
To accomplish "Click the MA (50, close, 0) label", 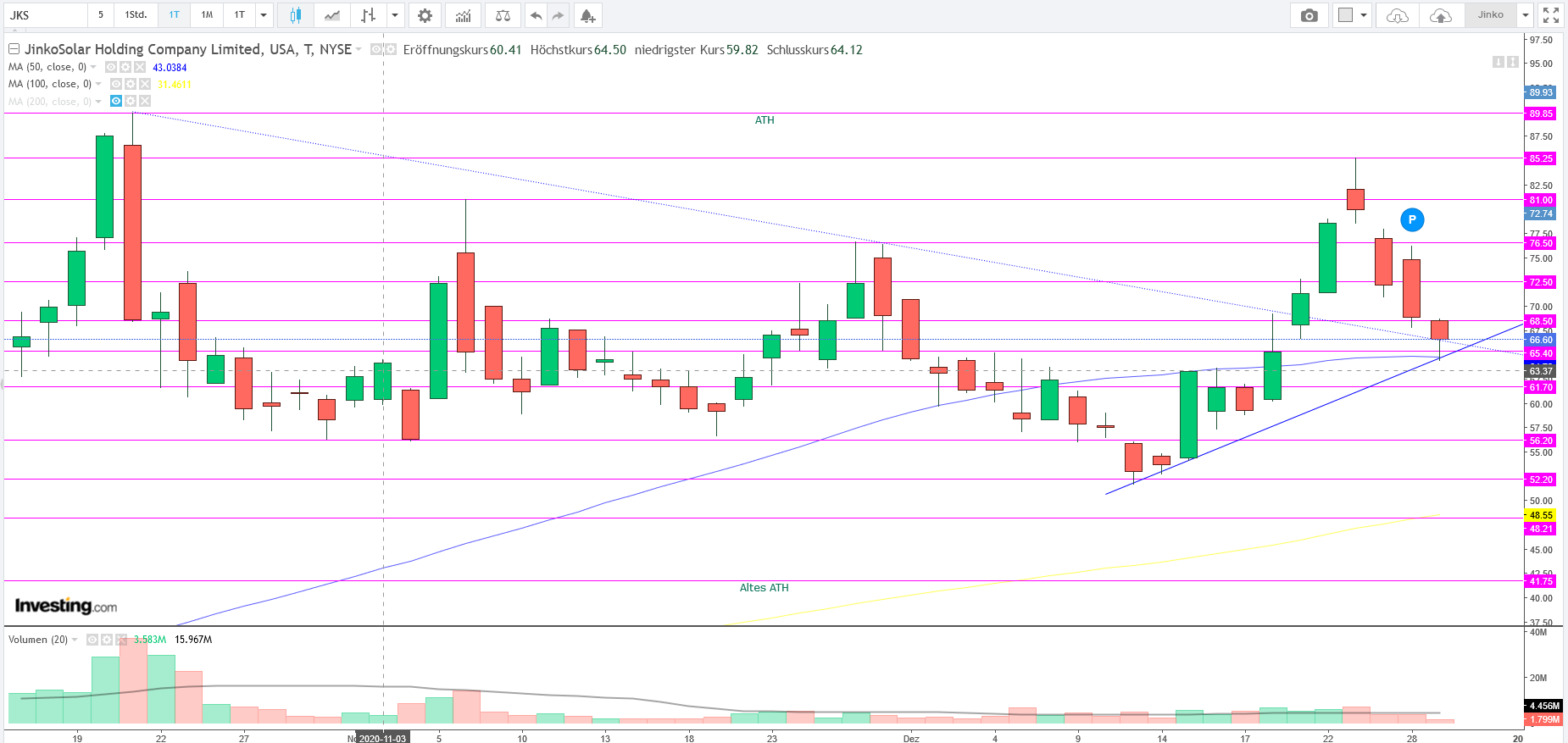I will [47, 67].
